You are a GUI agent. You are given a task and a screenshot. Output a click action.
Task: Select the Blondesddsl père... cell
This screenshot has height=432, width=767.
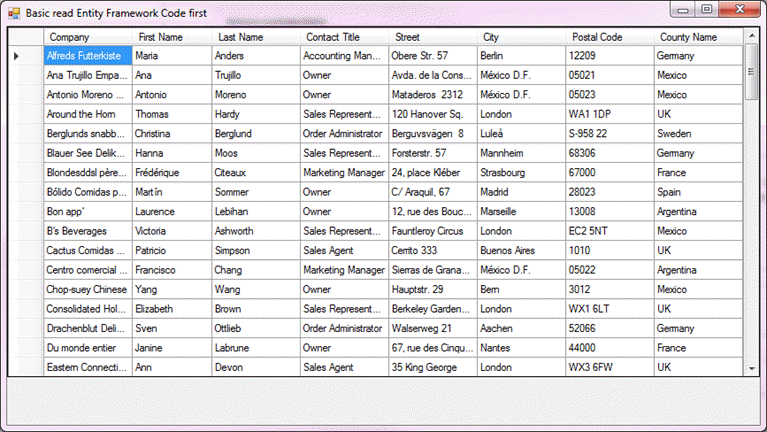[88, 173]
